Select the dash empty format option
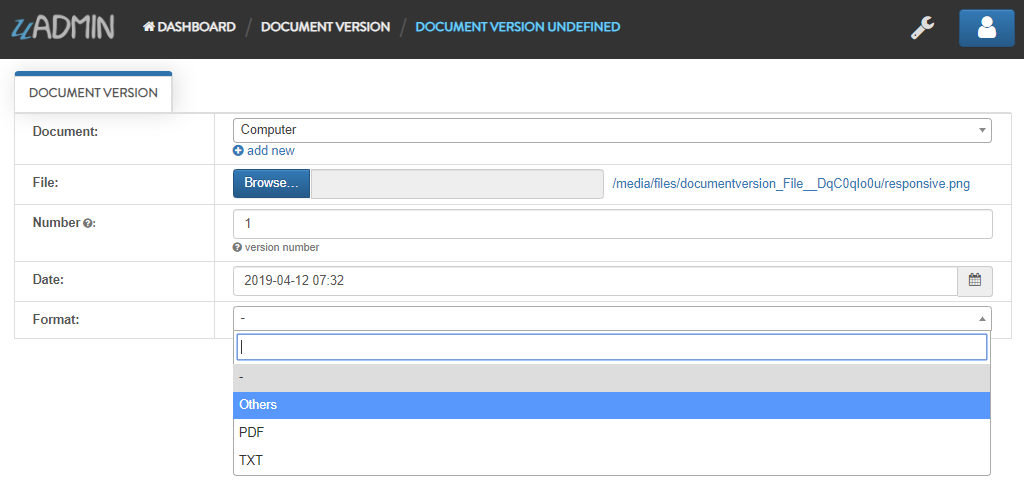 pos(612,378)
